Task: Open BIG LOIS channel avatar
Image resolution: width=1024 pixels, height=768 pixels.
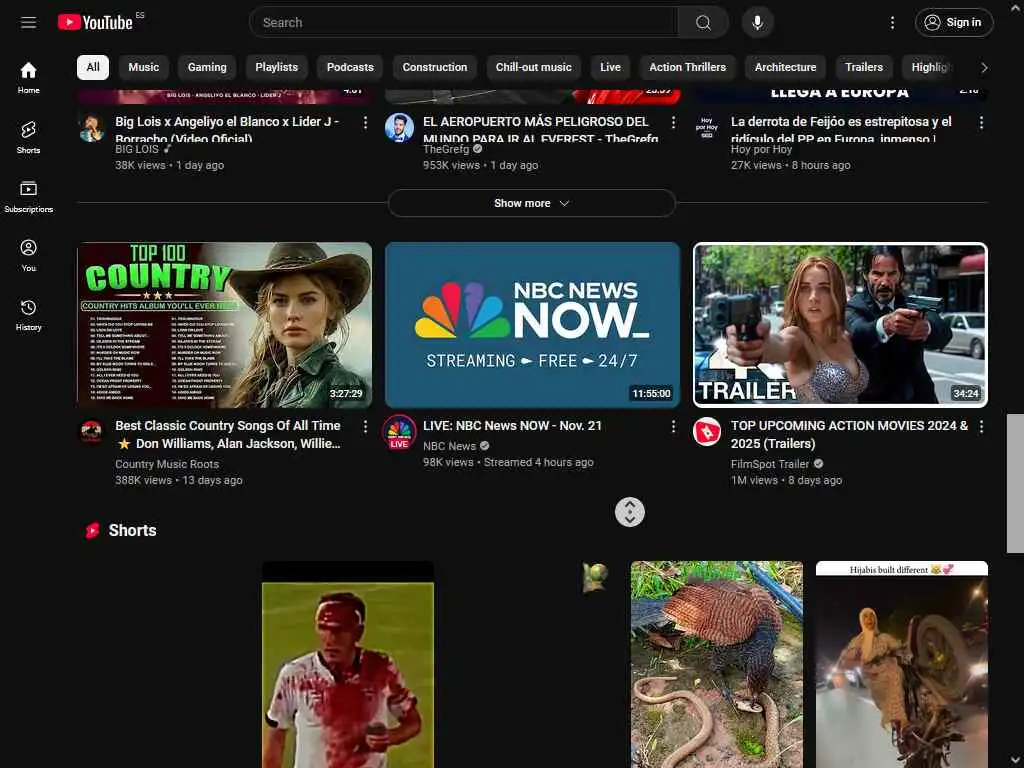Action: coord(91,128)
